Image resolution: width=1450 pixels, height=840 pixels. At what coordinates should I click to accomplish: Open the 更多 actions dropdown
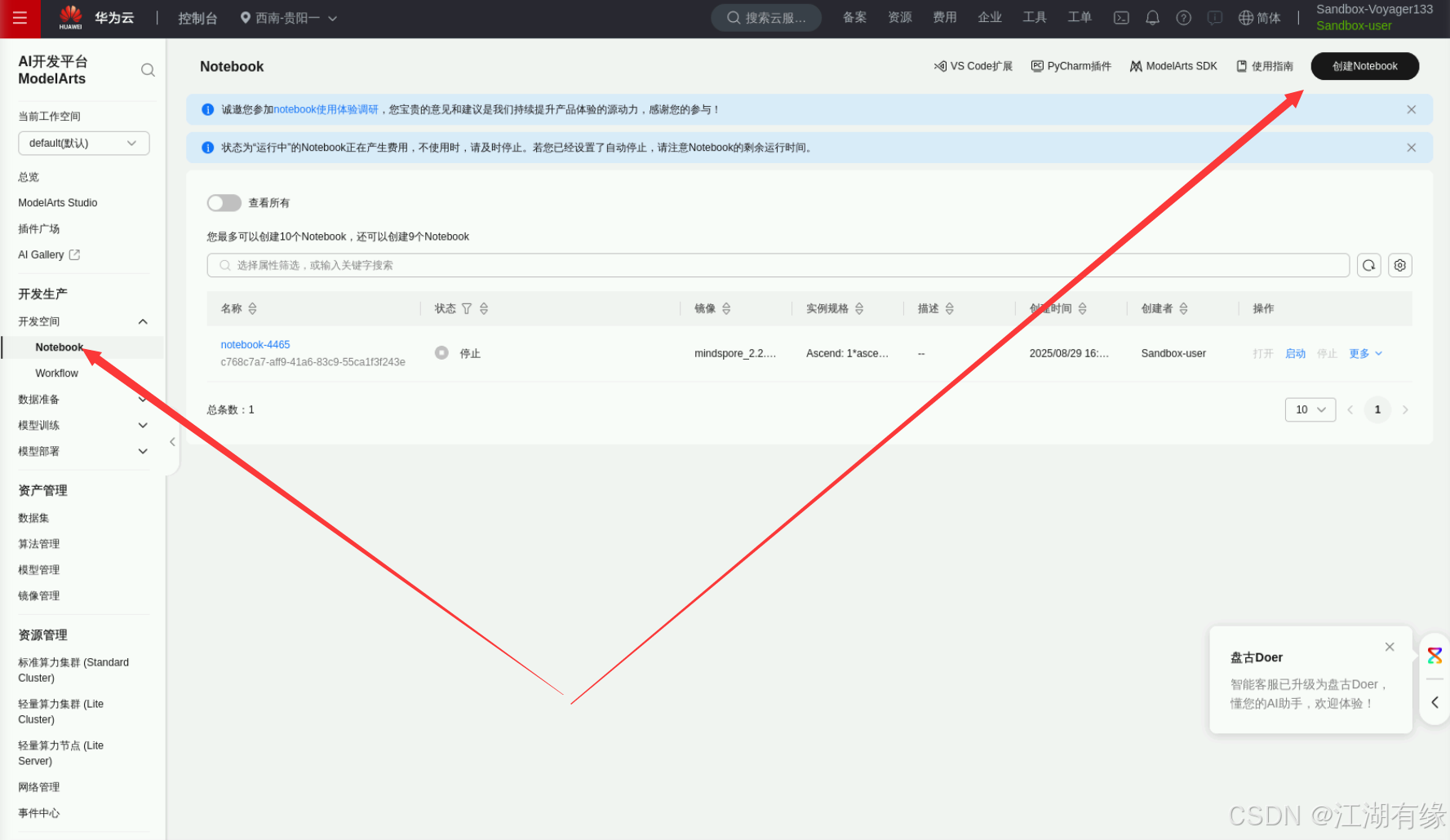[x=1365, y=353]
